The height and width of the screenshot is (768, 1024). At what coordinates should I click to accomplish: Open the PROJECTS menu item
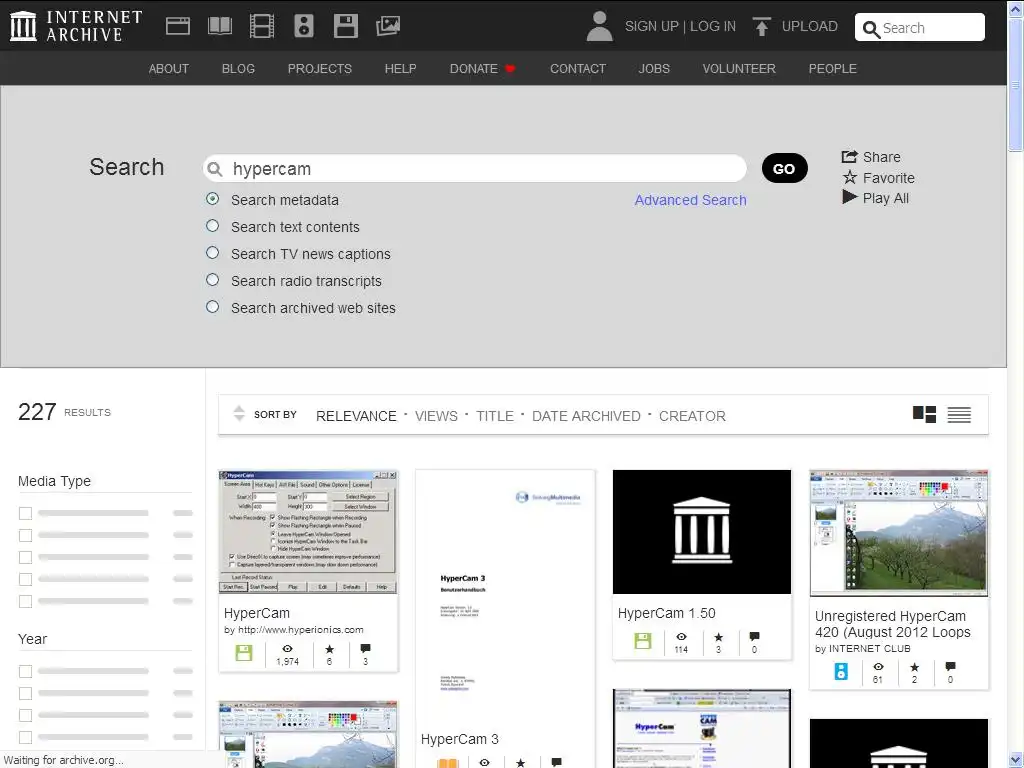coord(319,69)
